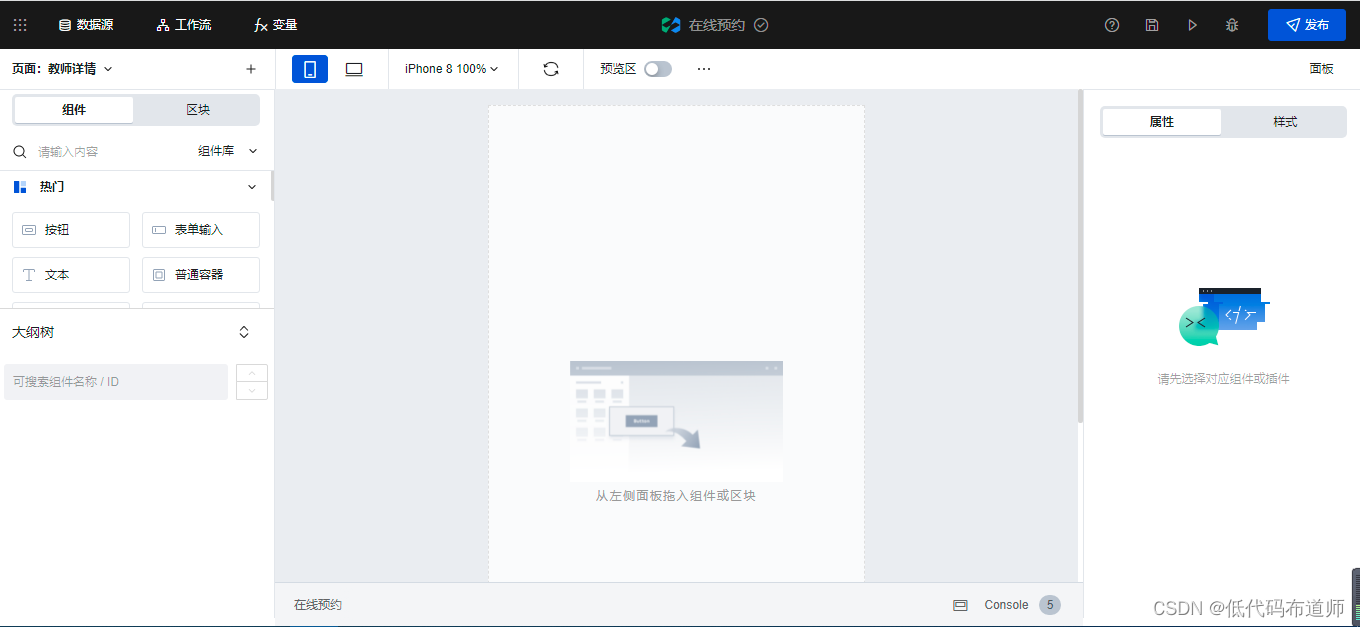Click the save disk icon
Screen dimensions: 1360x627
pos(1152,25)
